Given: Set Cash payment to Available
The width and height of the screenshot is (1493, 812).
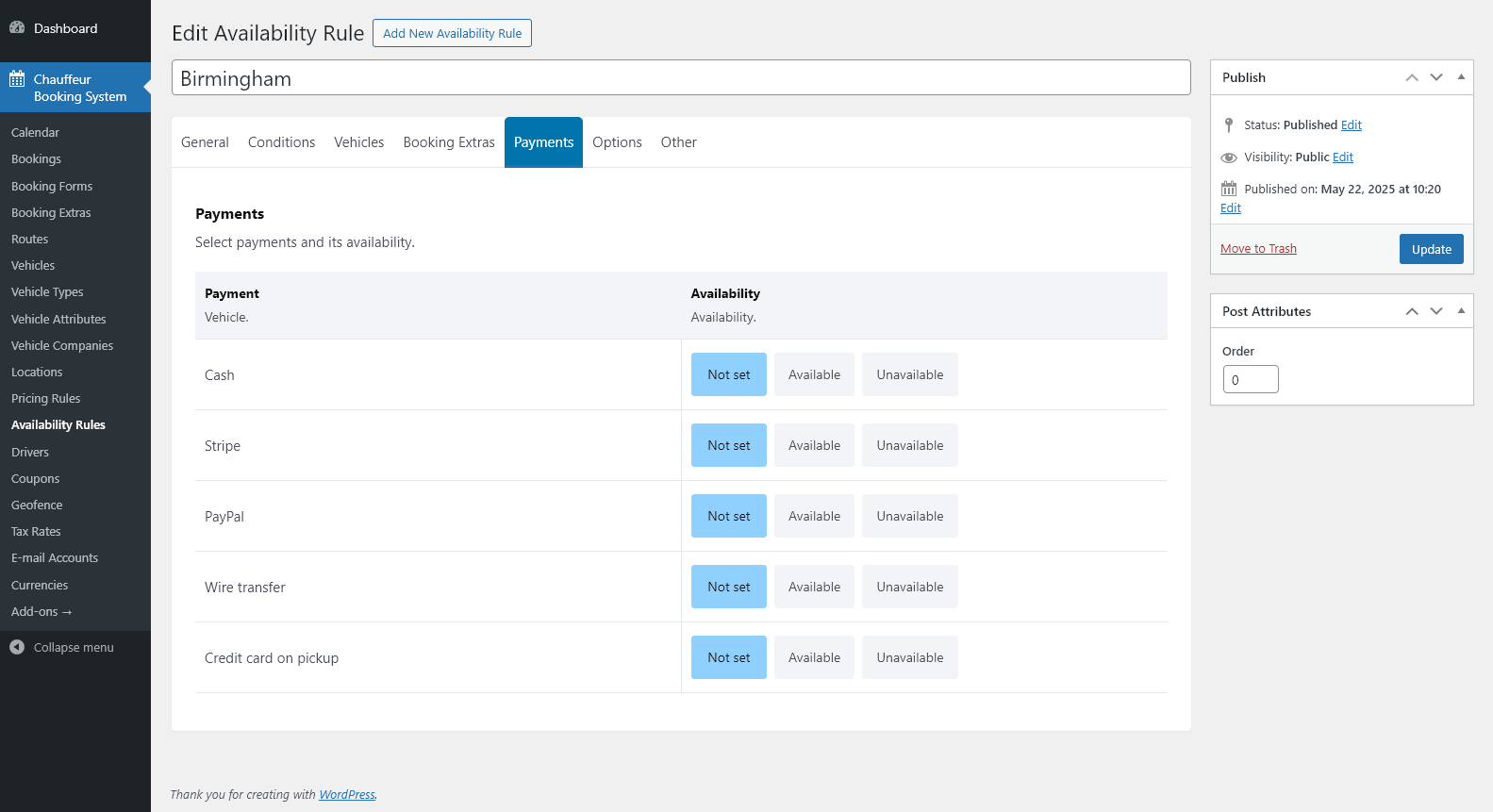Looking at the screenshot, I should click(814, 374).
